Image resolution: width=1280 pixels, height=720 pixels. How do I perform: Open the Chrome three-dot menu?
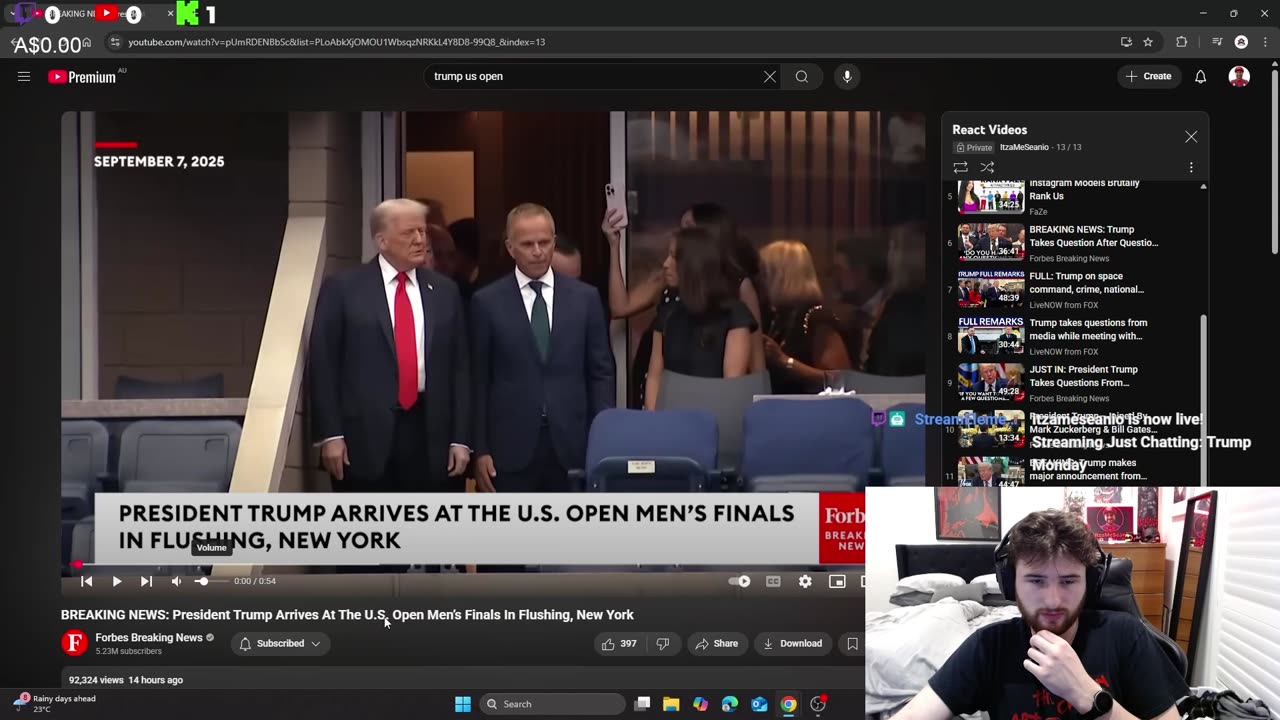[x=1264, y=42]
